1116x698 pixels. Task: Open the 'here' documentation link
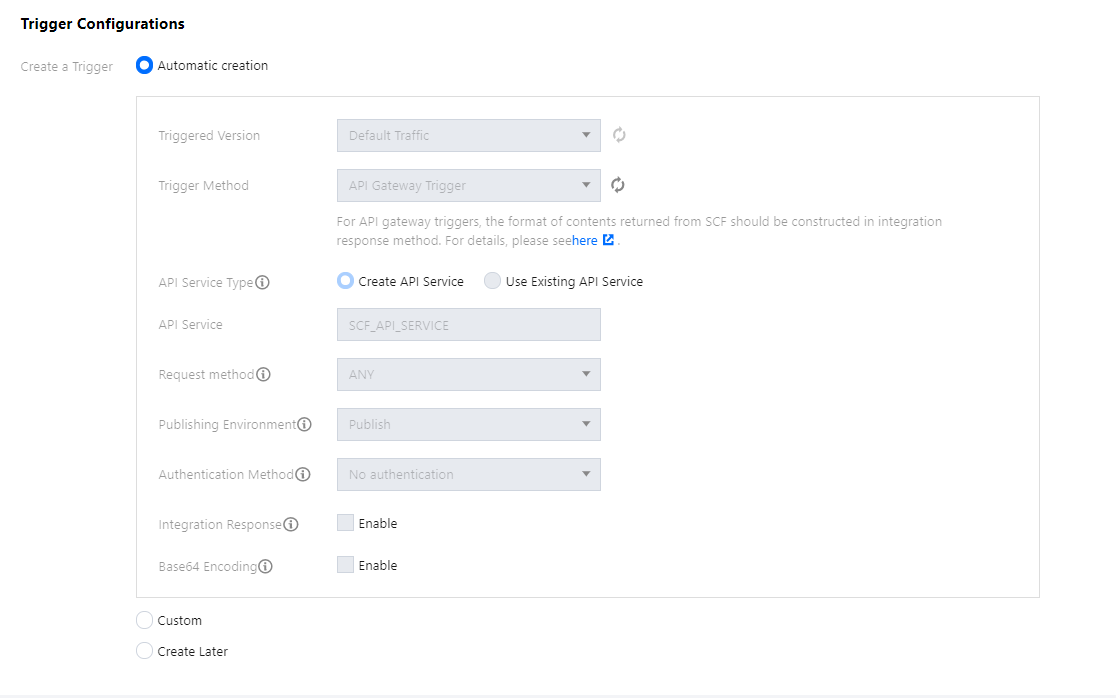click(585, 241)
